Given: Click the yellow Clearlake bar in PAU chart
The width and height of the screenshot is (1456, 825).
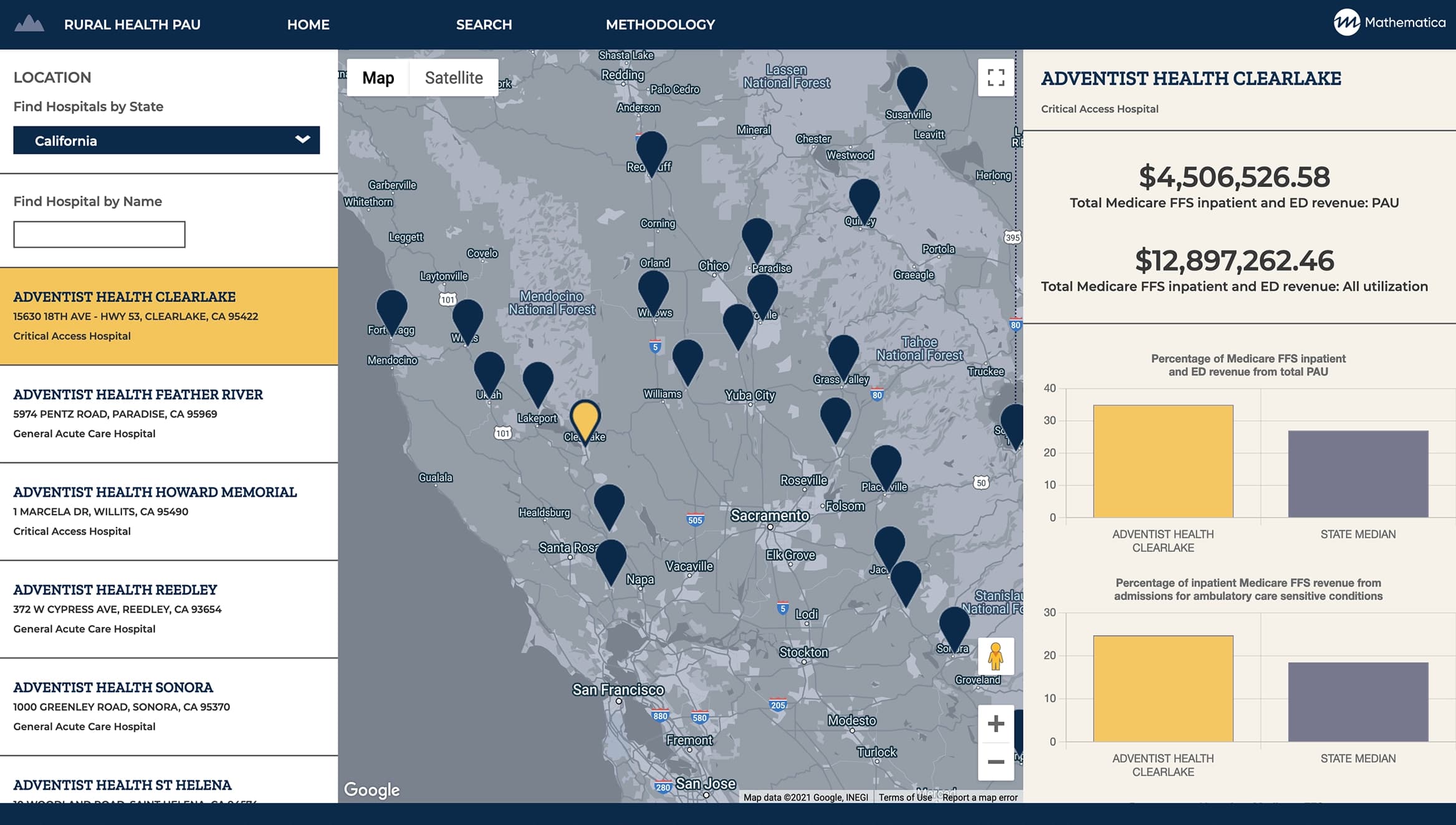Looking at the screenshot, I should pos(1163,461).
